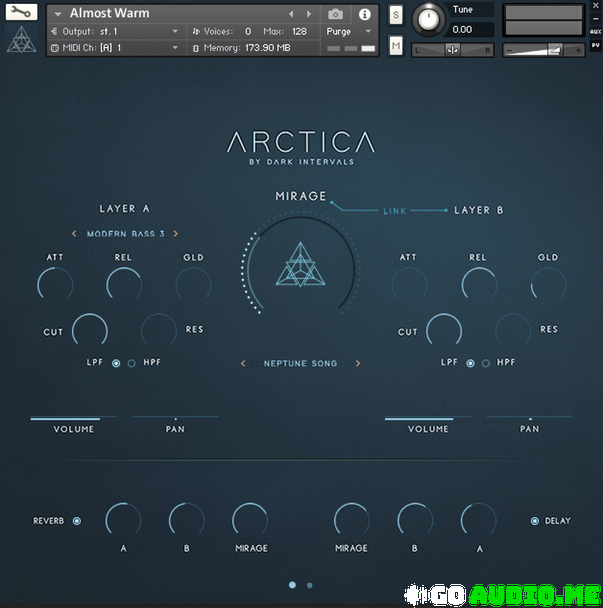
Task: Open instrument info with the i icon
Action: click(364, 14)
